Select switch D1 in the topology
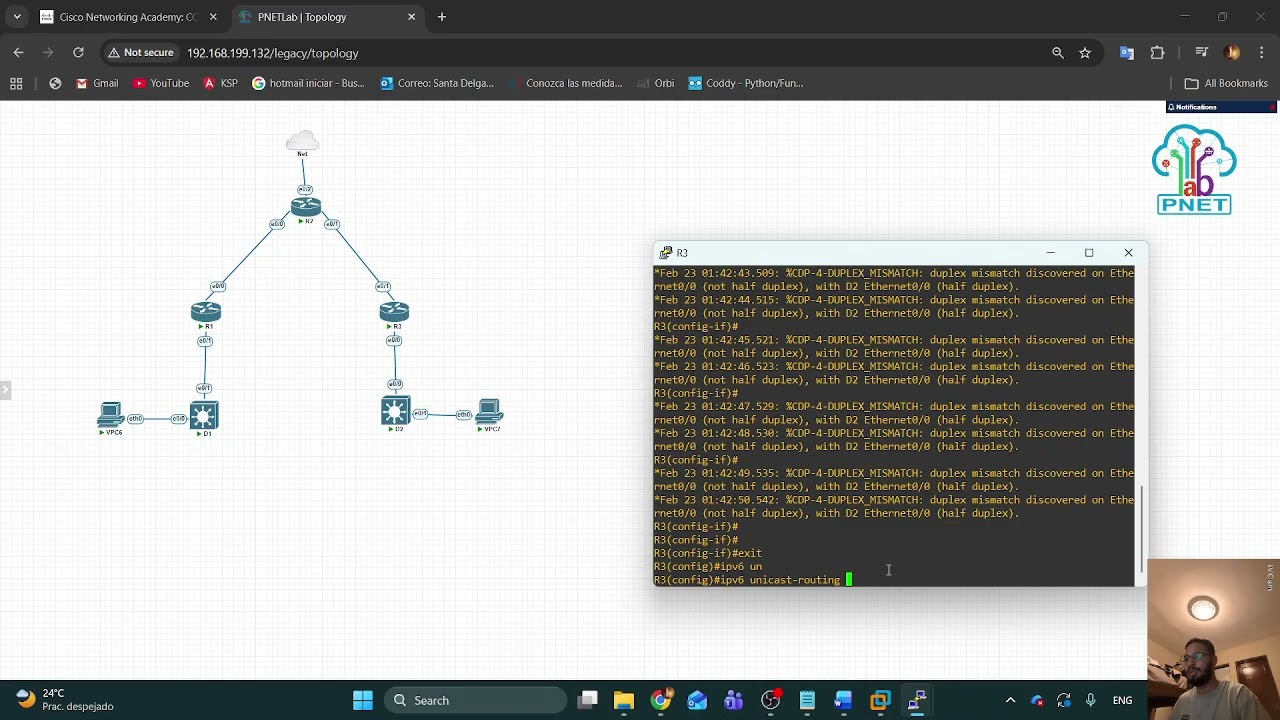The image size is (1280, 720). tap(204, 417)
